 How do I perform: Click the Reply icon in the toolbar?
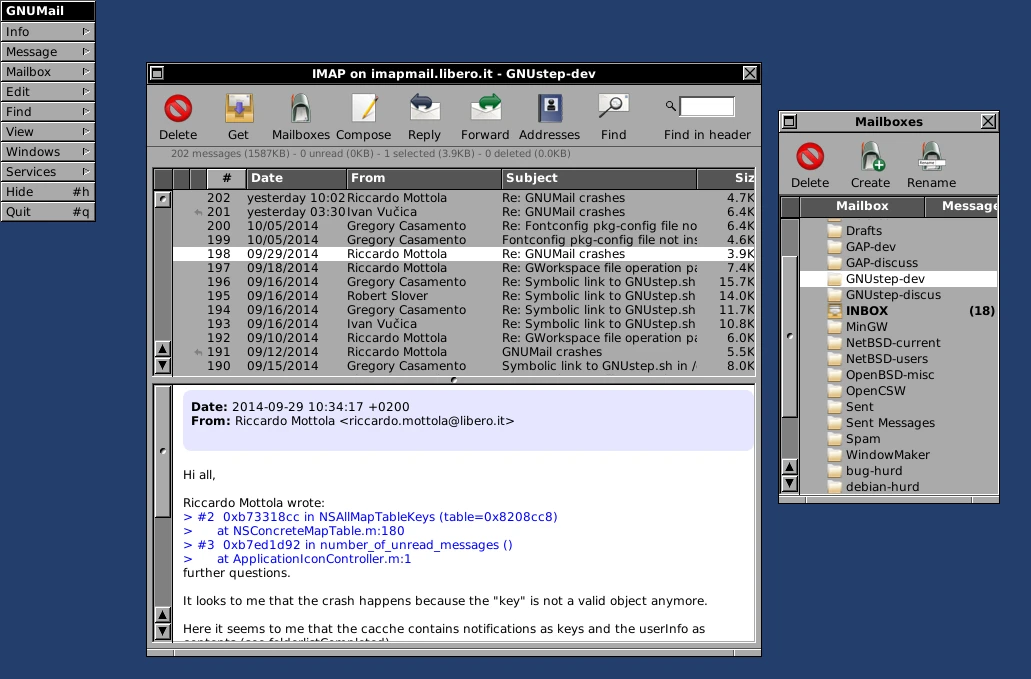pos(423,106)
